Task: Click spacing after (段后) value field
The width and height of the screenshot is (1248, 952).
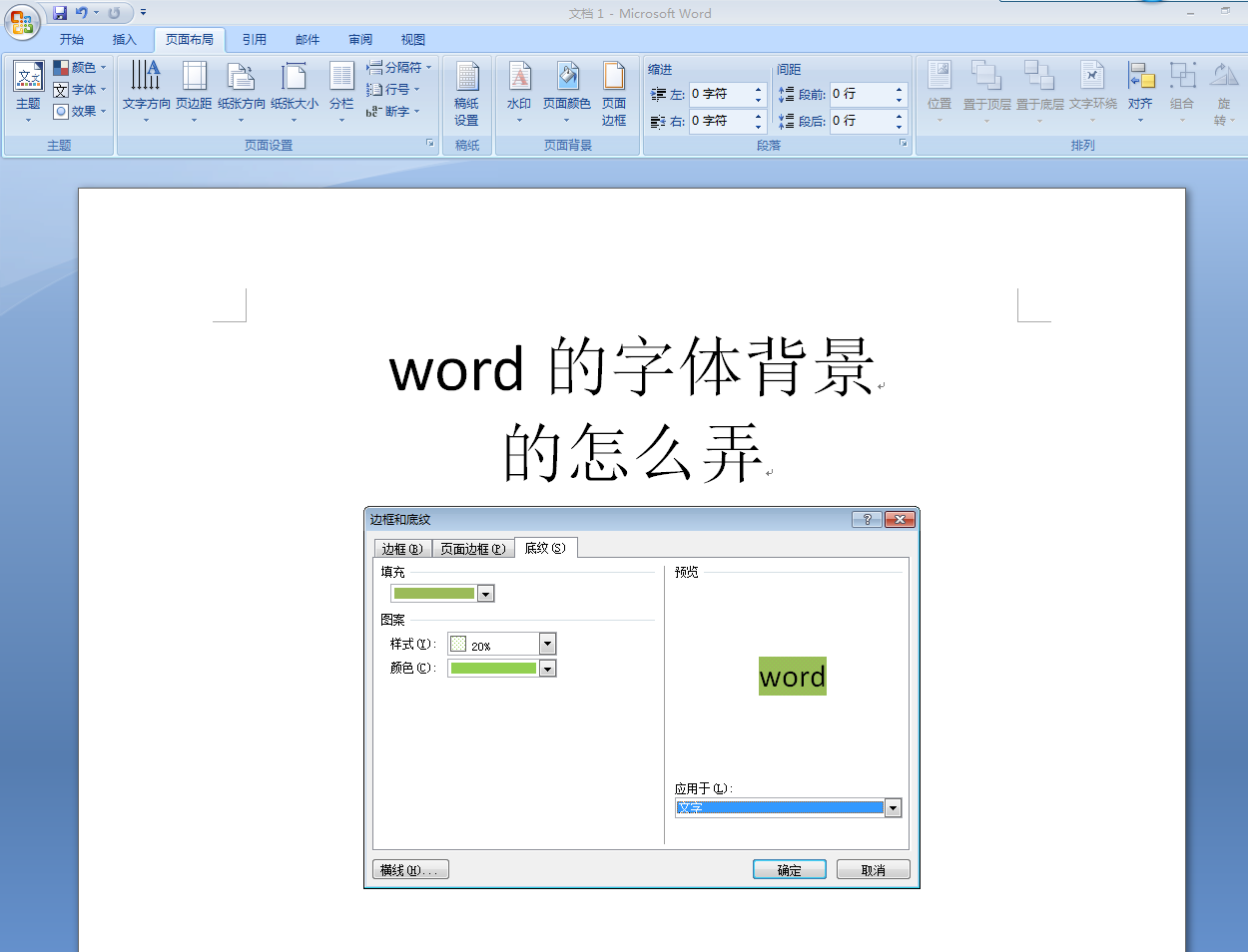Action: pyautogui.click(x=861, y=121)
